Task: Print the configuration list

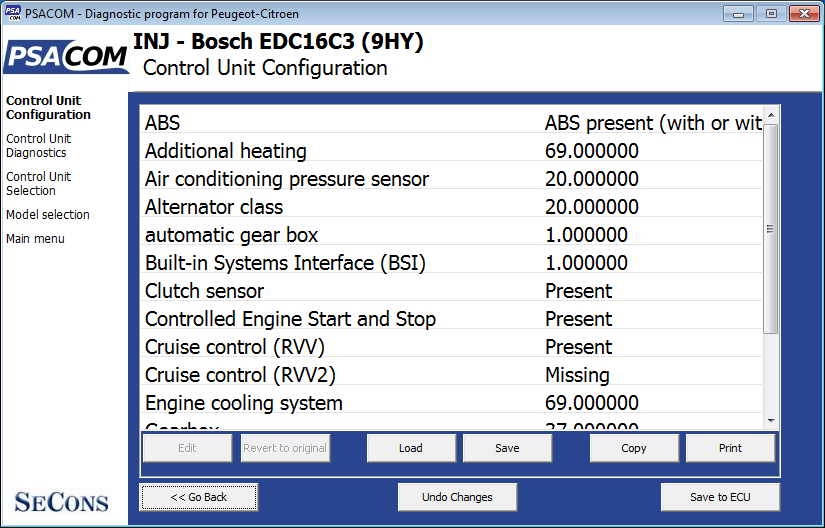Action: click(730, 448)
